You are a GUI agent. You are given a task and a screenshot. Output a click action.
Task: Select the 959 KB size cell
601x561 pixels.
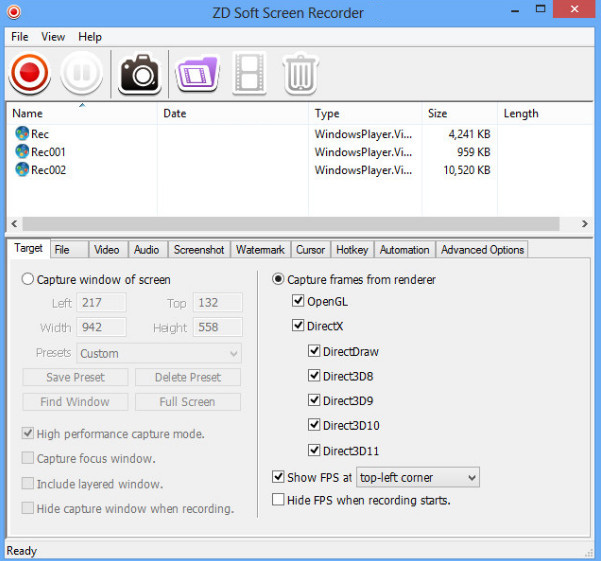pos(473,152)
